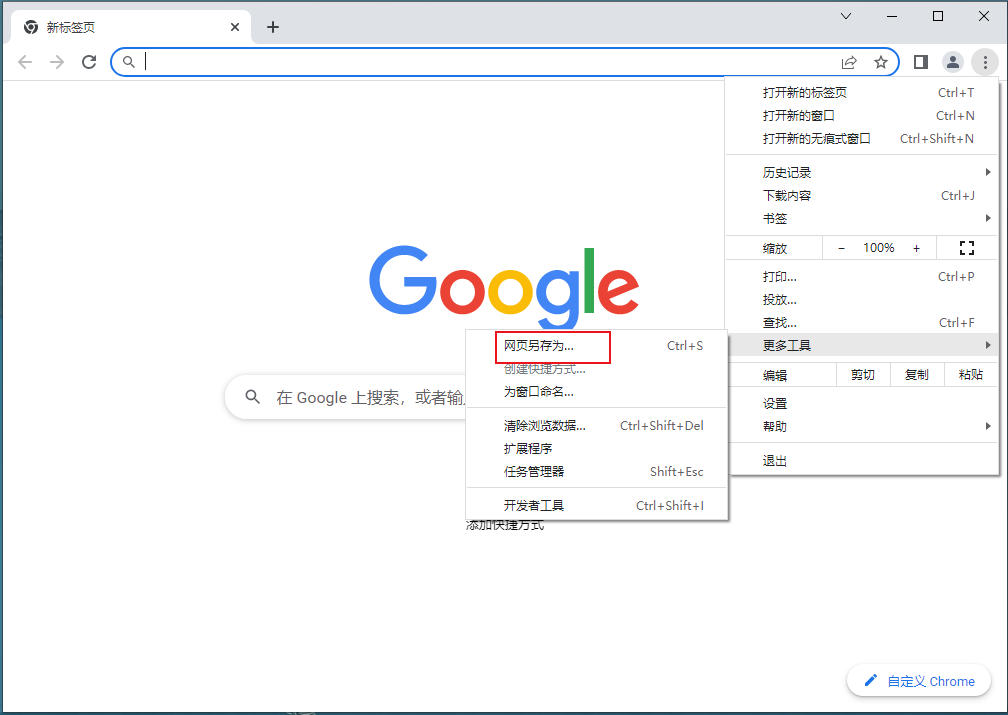Click the Google logo
Screen dimensions: 1008x715
tap(503, 287)
